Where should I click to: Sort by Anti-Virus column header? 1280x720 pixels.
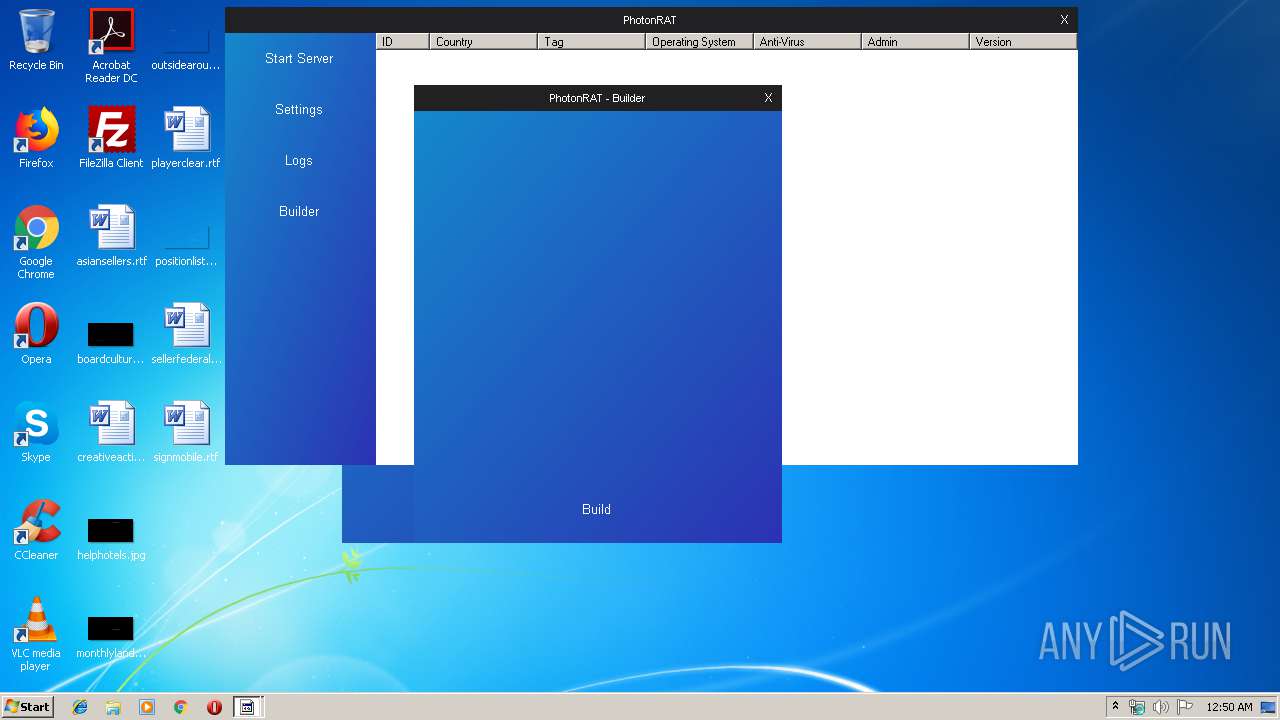[807, 42]
